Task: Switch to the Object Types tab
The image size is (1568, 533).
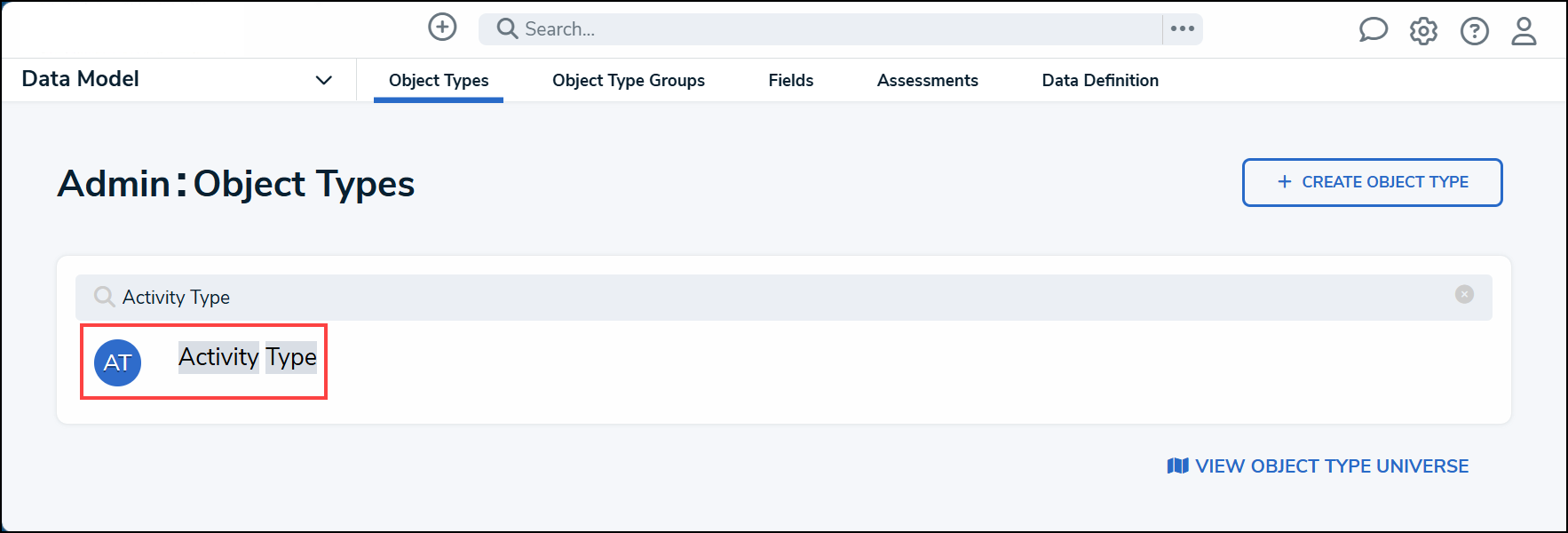Action: [x=439, y=80]
